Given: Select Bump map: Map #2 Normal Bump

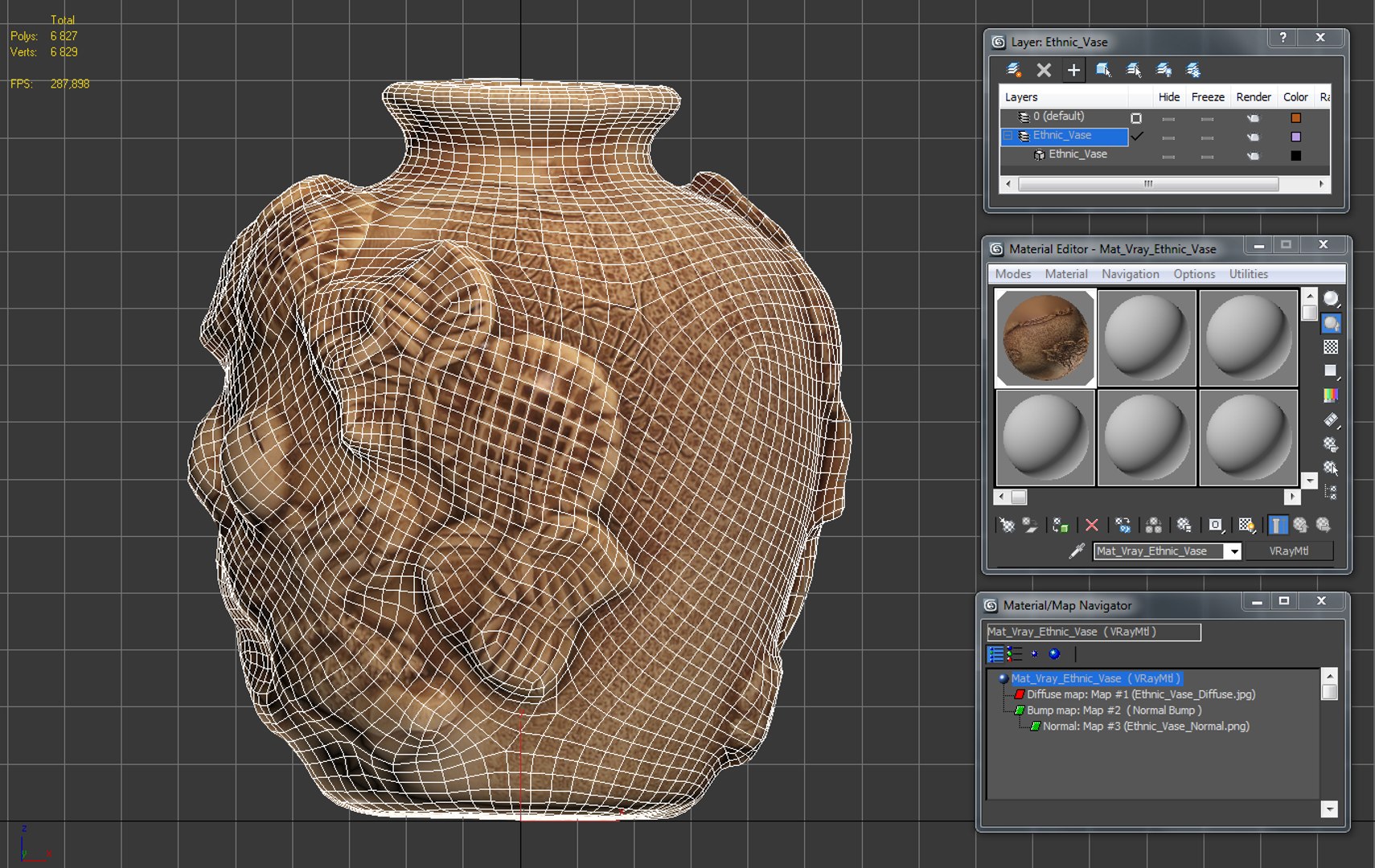Looking at the screenshot, I should click(1114, 710).
